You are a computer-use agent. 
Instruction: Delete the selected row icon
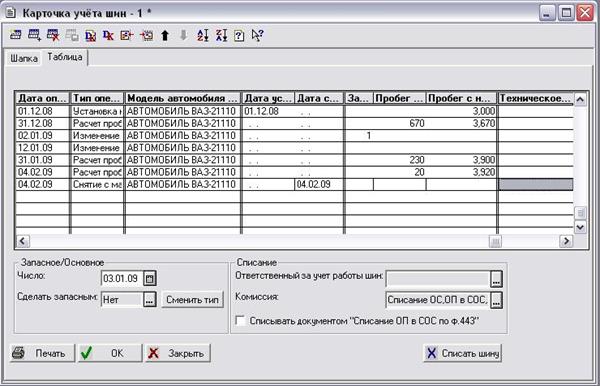click(53, 35)
